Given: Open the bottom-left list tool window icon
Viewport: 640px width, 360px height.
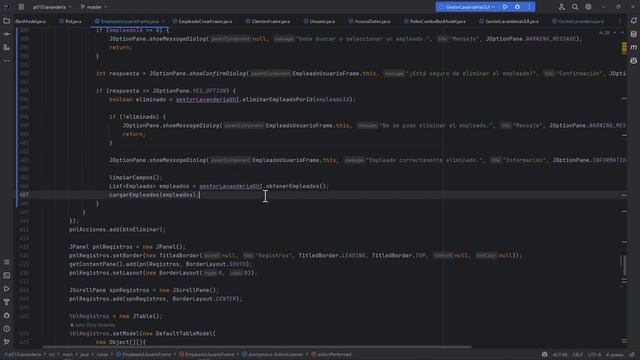Looking at the screenshot, I should [7, 262].
